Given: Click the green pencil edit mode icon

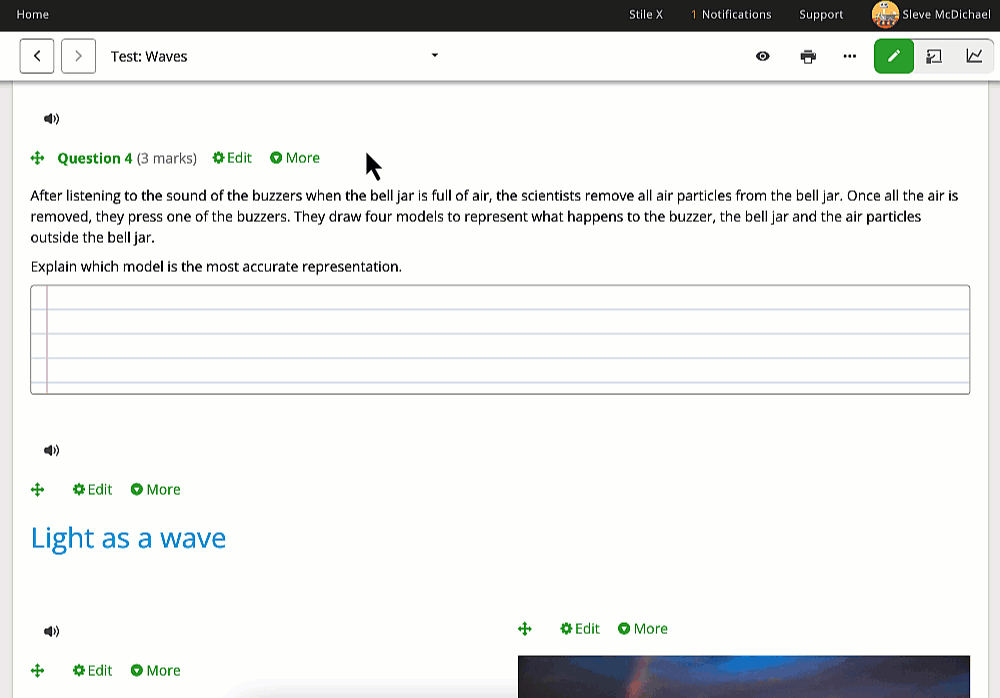Looking at the screenshot, I should (x=893, y=57).
